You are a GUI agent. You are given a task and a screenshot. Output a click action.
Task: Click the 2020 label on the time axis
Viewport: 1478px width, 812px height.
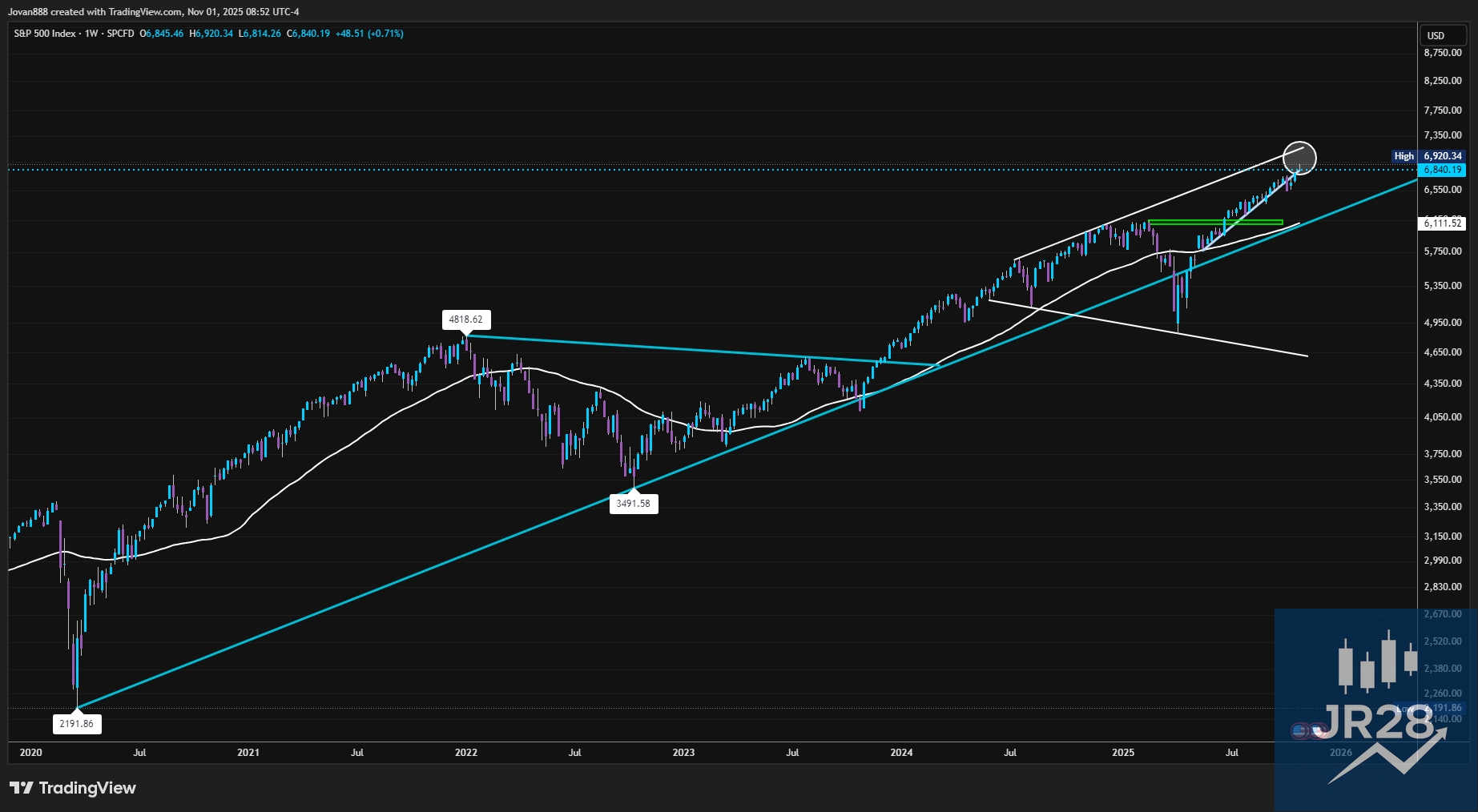30,753
